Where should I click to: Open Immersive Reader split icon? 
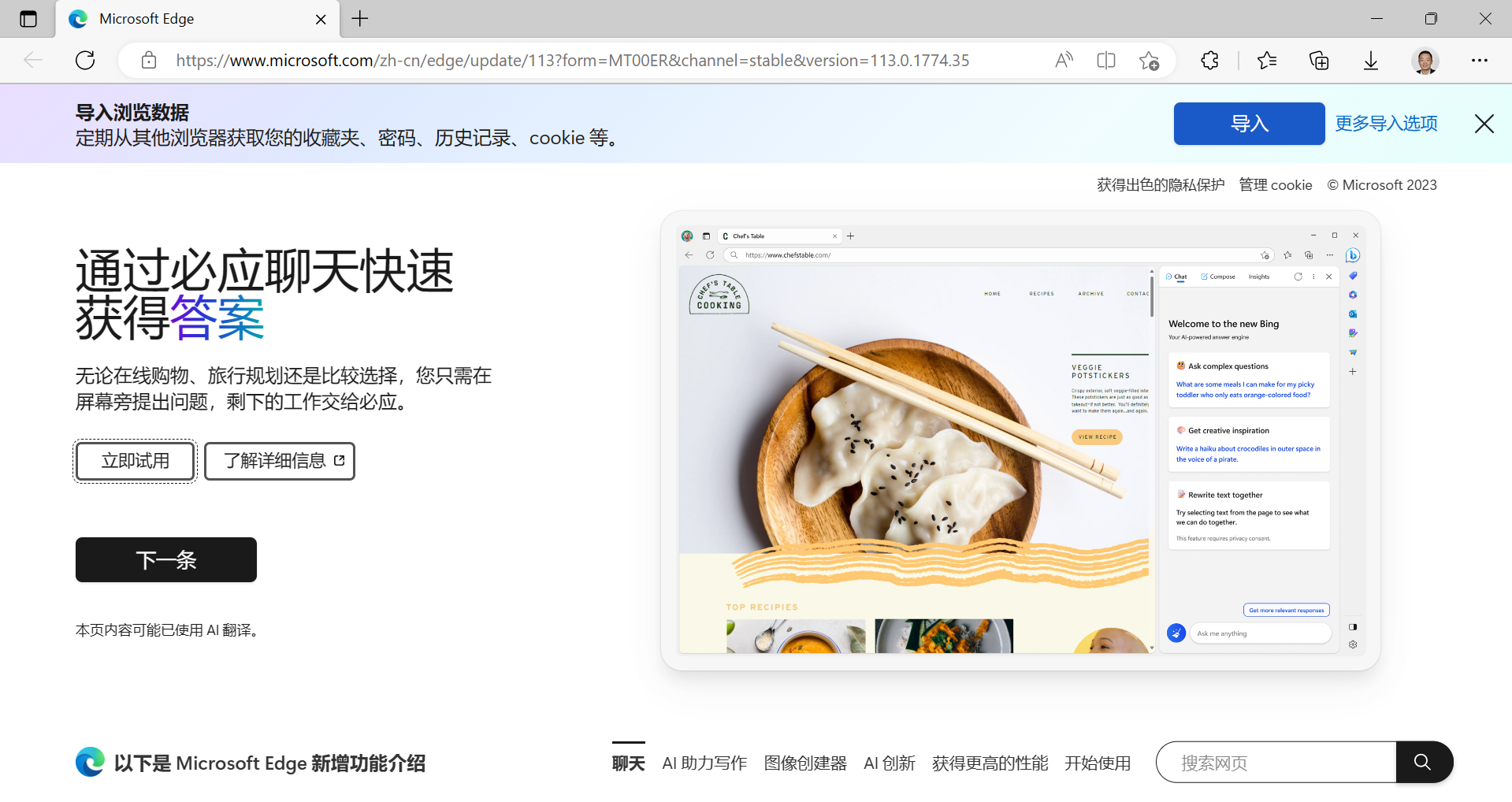coord(1106,60)
